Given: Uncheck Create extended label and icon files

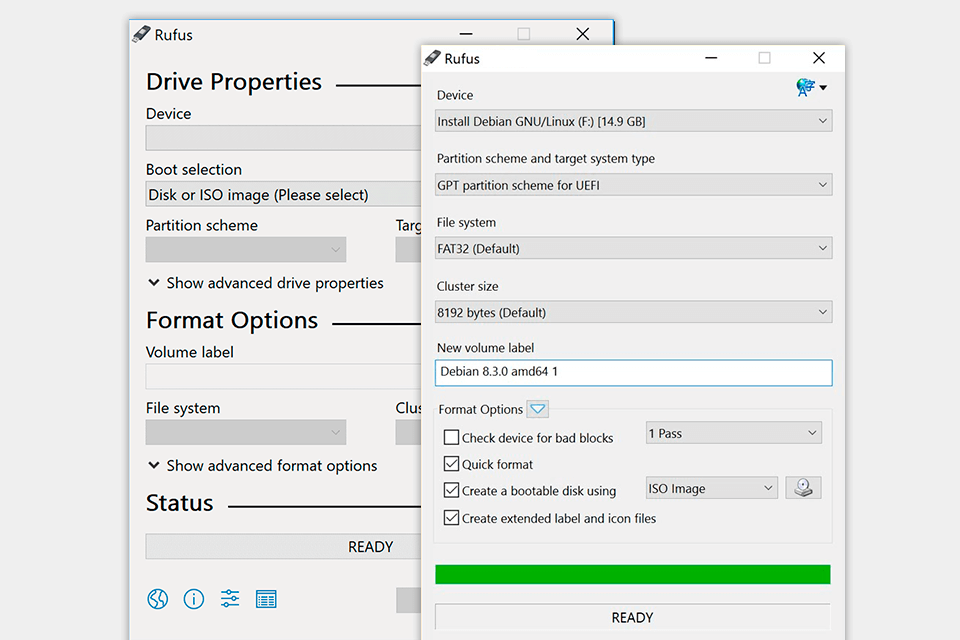Looking at the screenshot, I should tap(451, 518).
